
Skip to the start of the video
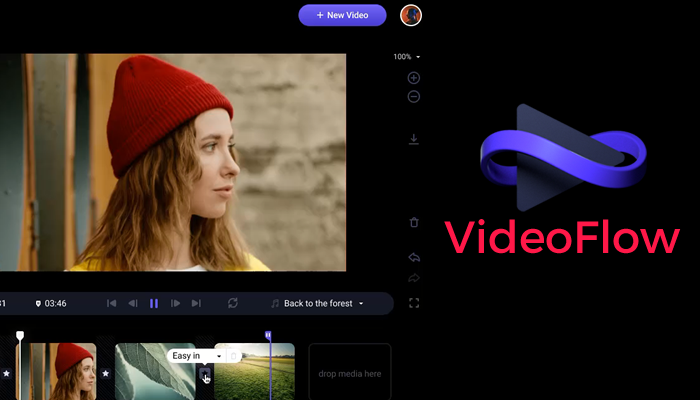click(x=112, y=304)
